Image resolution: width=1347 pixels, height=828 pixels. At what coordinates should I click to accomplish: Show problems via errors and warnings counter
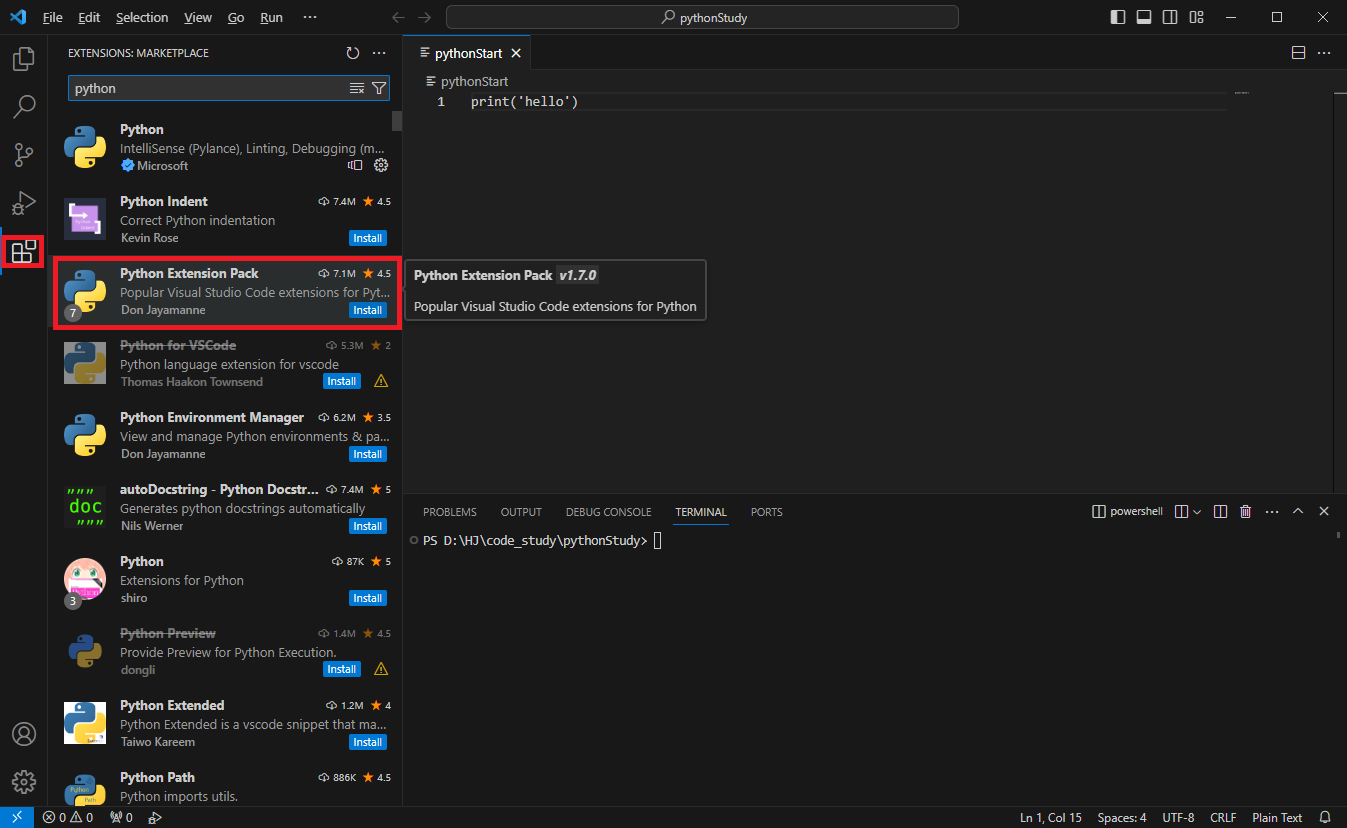[68, 818]
